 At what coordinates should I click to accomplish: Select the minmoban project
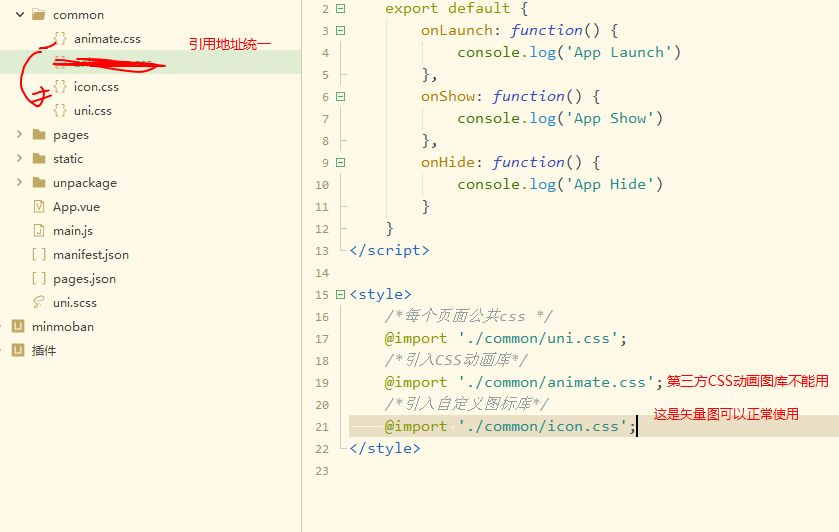pyautogui.click(x=63, y=326)
